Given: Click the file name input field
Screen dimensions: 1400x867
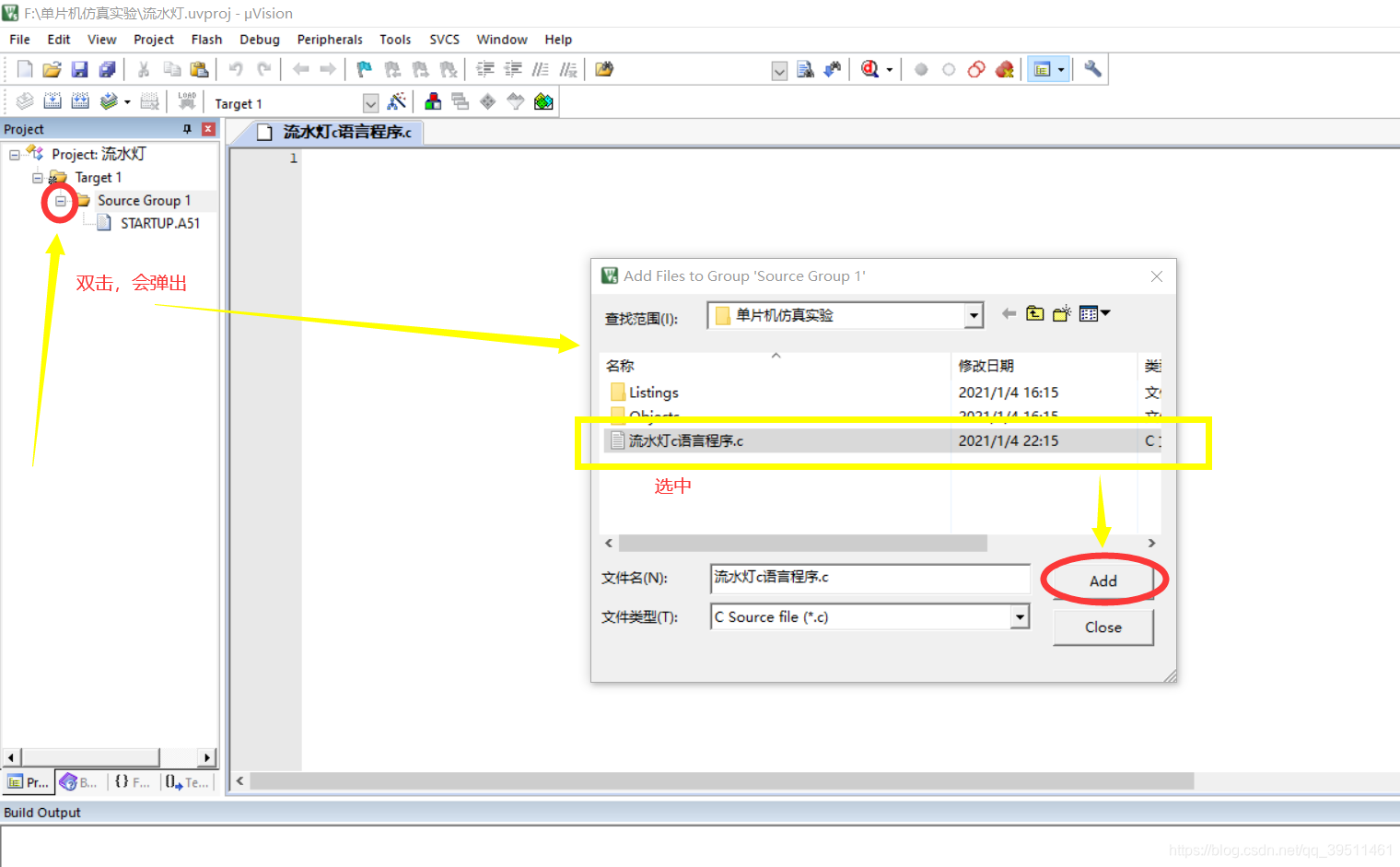Looking at the screenshot, I should 869,578.
